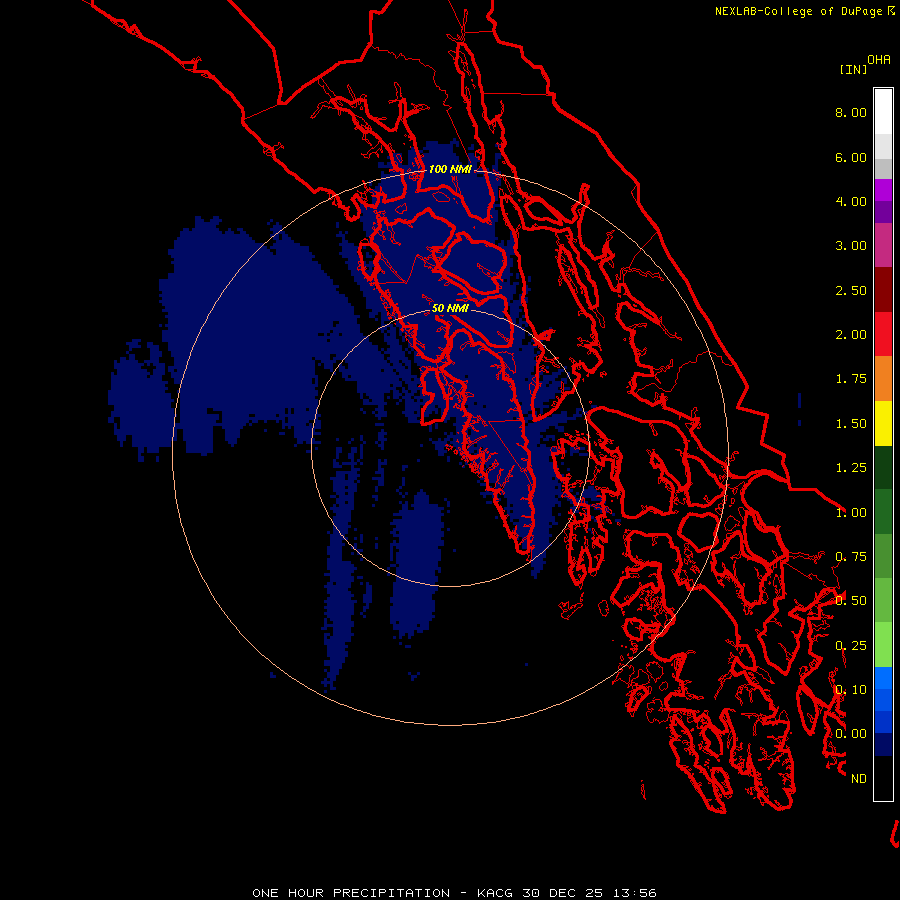This screenshot has height=900, width=900.
Task: Pick the orange swatch near 1.75
Action: (883, 379)
